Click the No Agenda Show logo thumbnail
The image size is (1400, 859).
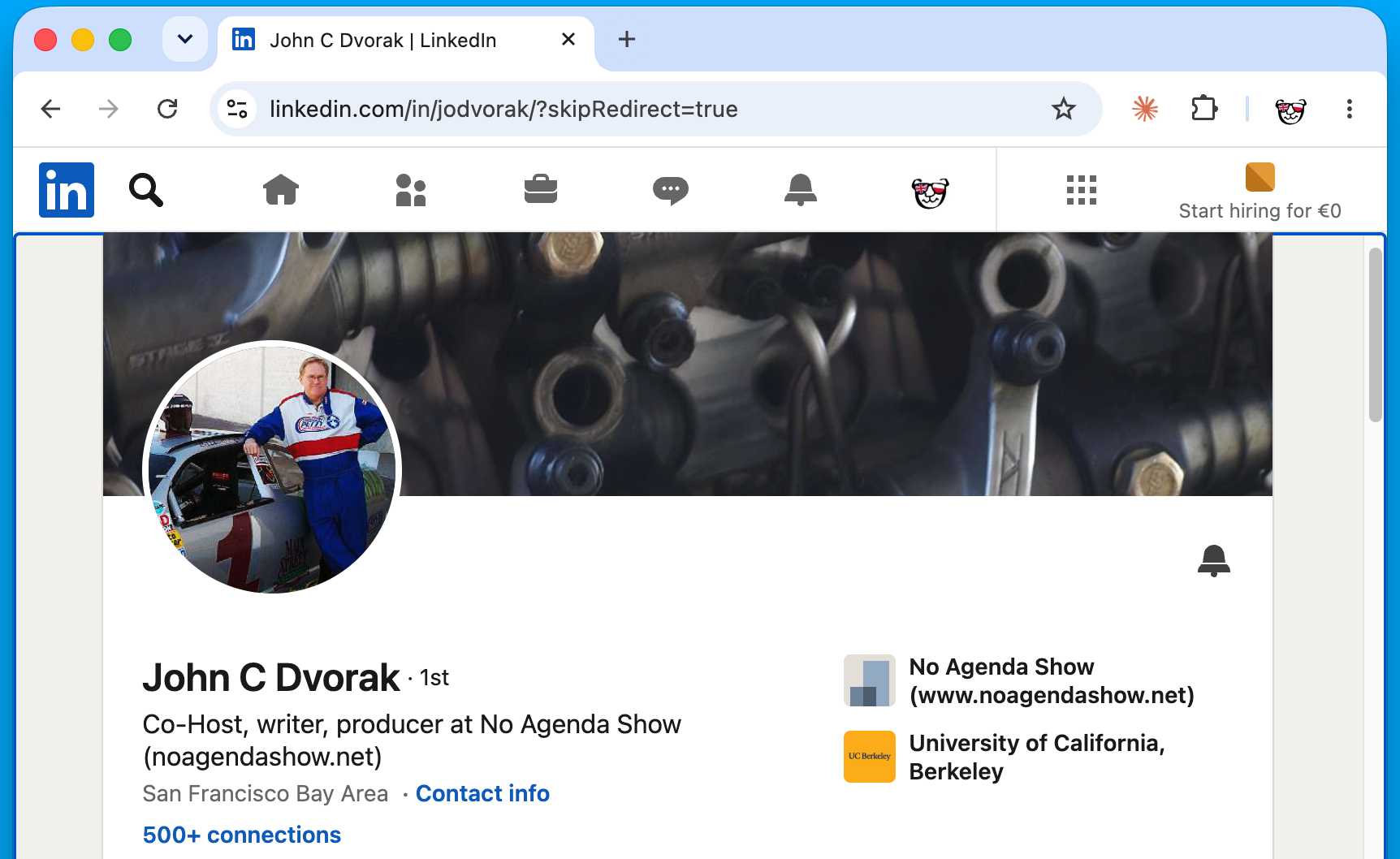point(870,680)
